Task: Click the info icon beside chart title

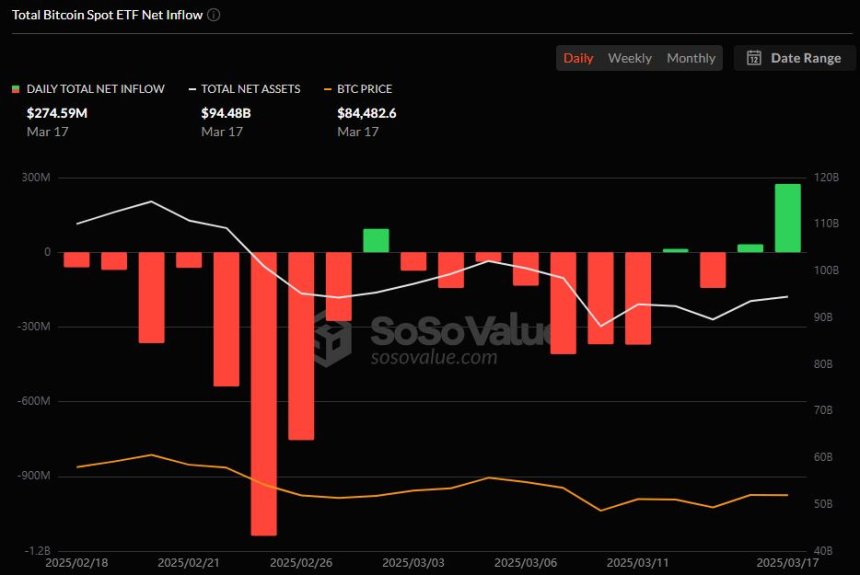Action: click(214, 15)
